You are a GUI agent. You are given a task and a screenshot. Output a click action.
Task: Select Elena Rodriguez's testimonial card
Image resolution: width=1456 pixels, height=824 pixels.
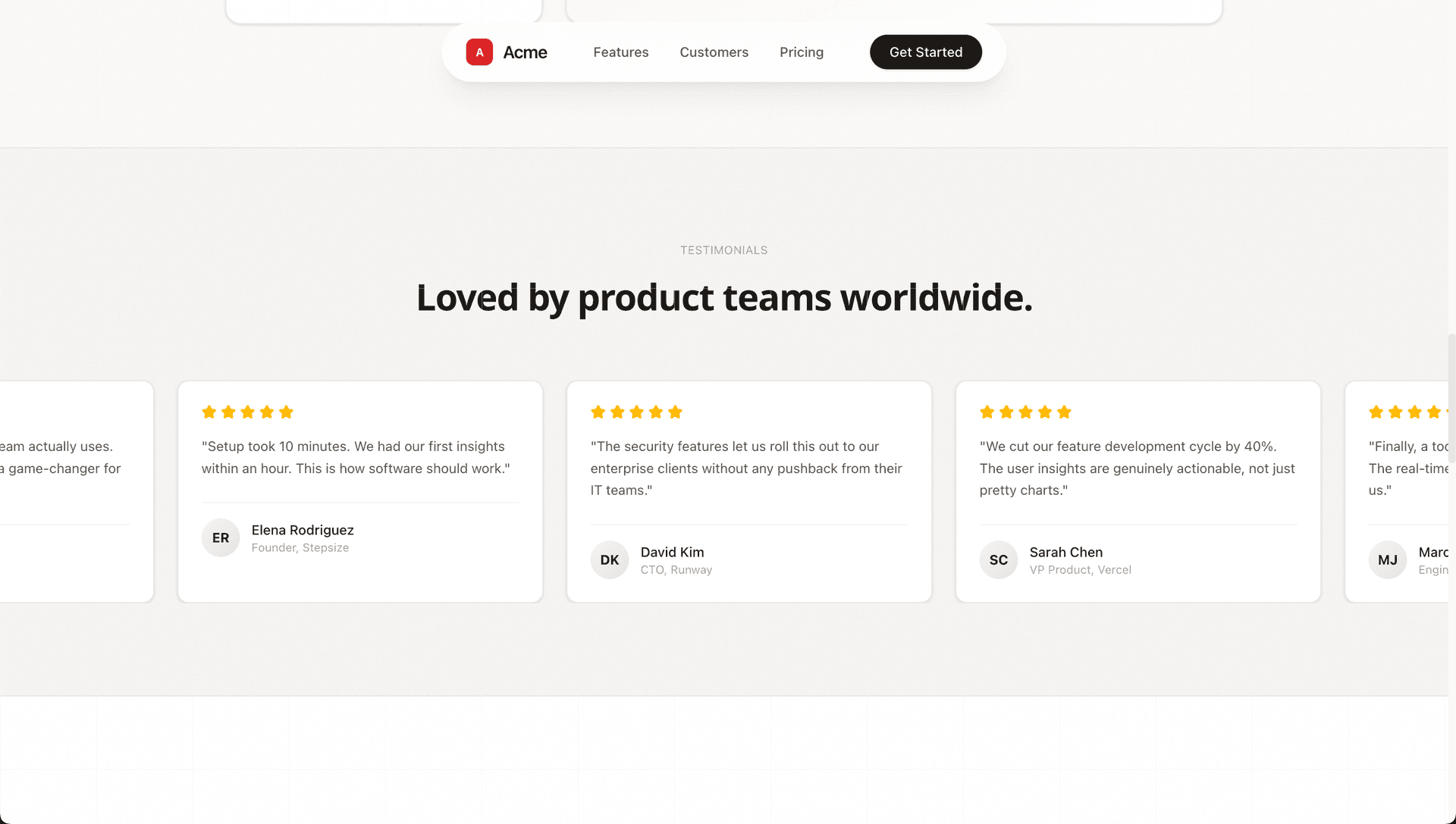[x=359, y=491]
